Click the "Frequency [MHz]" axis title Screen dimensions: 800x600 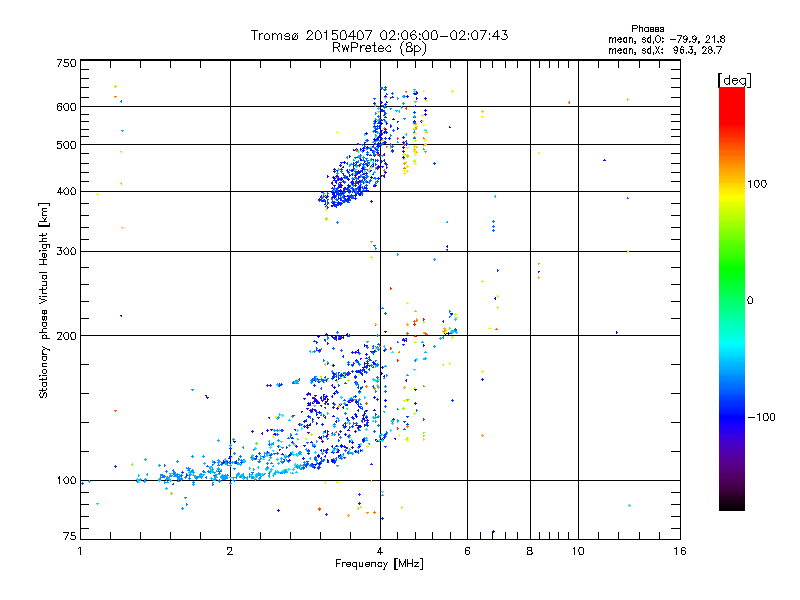click(379, 564)
